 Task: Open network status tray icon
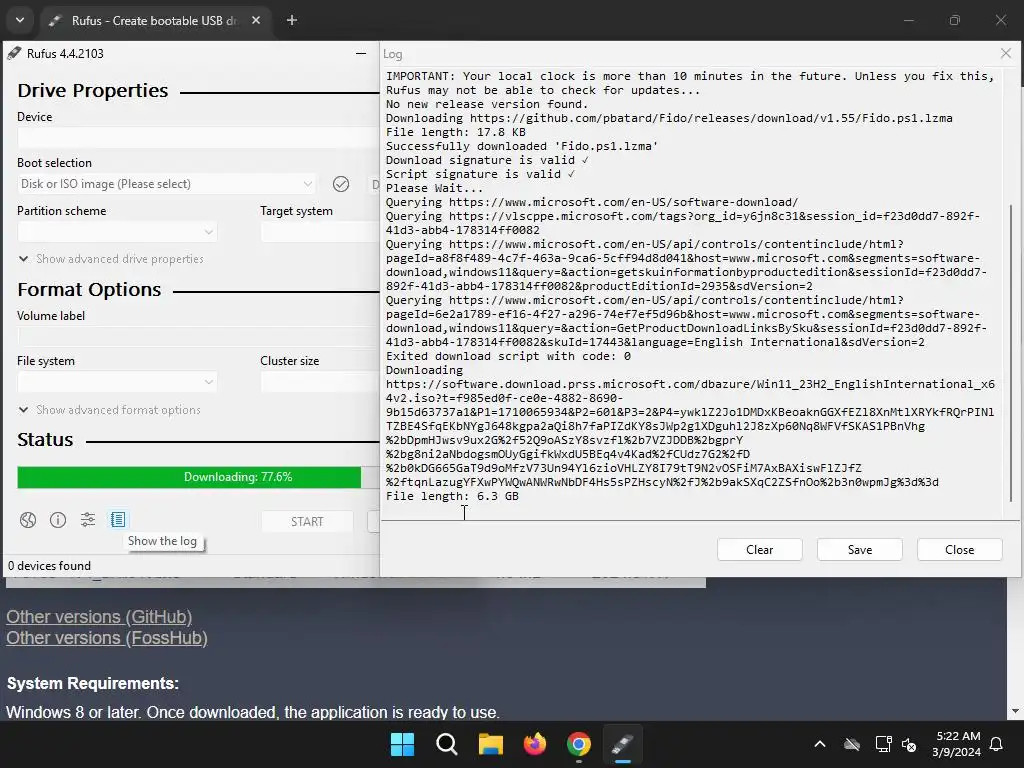(883, 744)
